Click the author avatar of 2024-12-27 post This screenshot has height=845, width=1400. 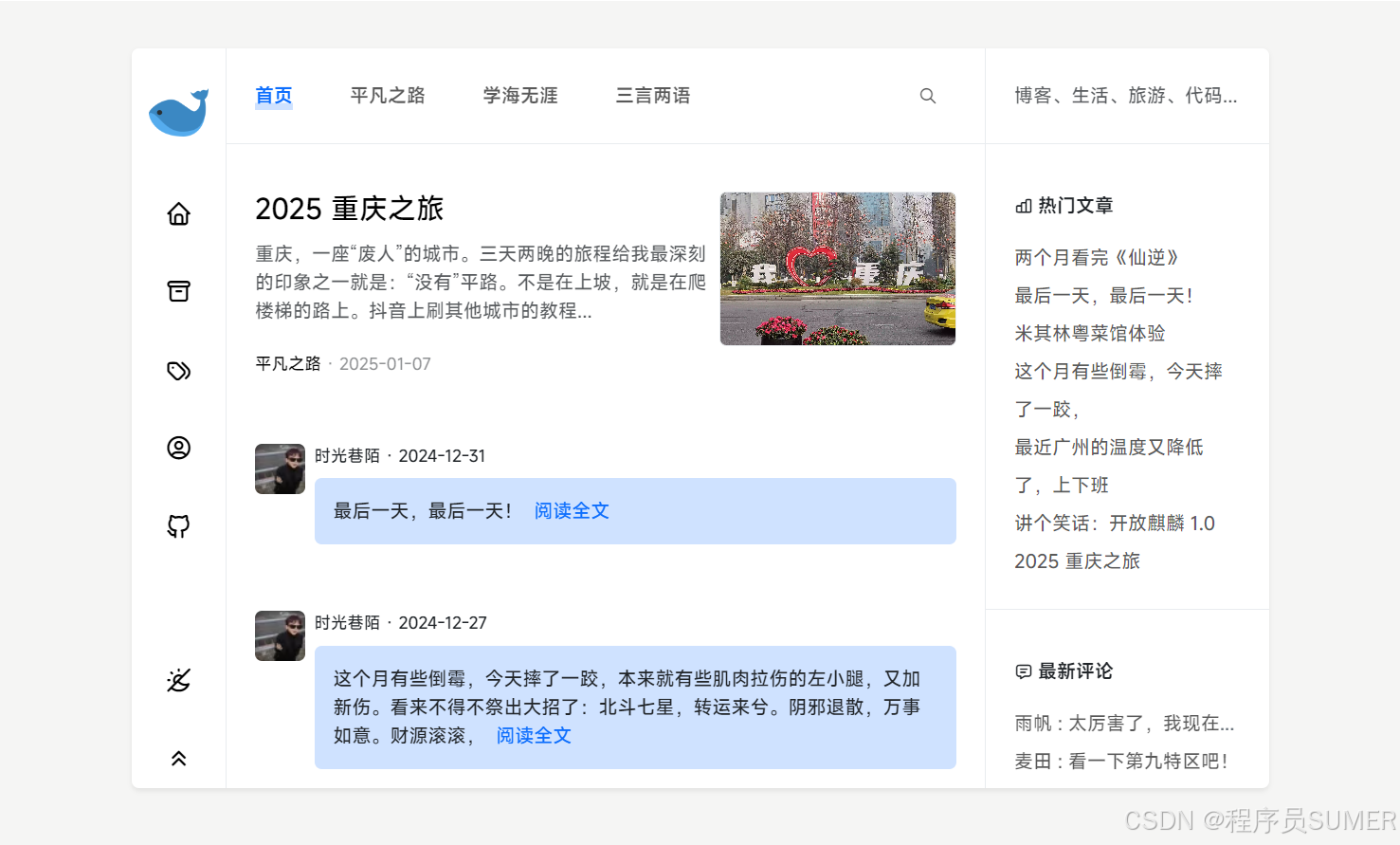coord(280,635)
